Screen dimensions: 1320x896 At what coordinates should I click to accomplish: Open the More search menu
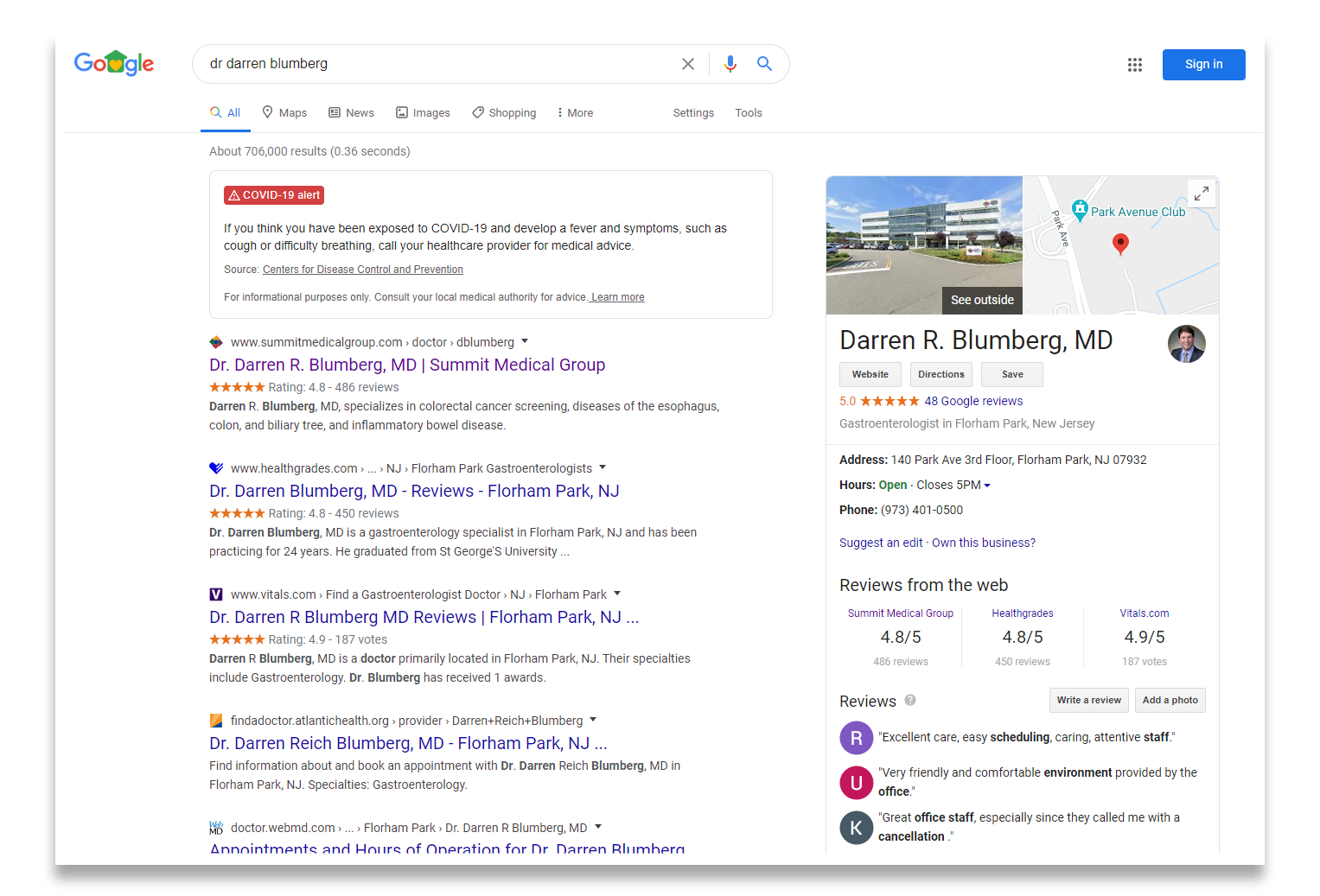575,113
